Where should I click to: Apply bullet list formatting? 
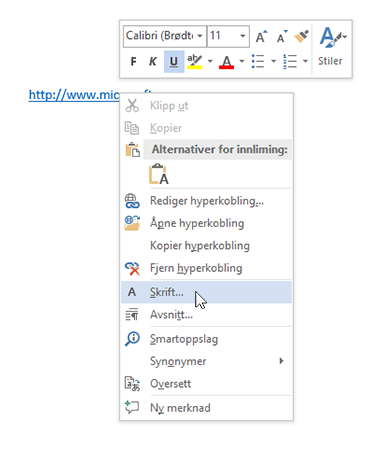pyautogui.click(x=258, y=62)
